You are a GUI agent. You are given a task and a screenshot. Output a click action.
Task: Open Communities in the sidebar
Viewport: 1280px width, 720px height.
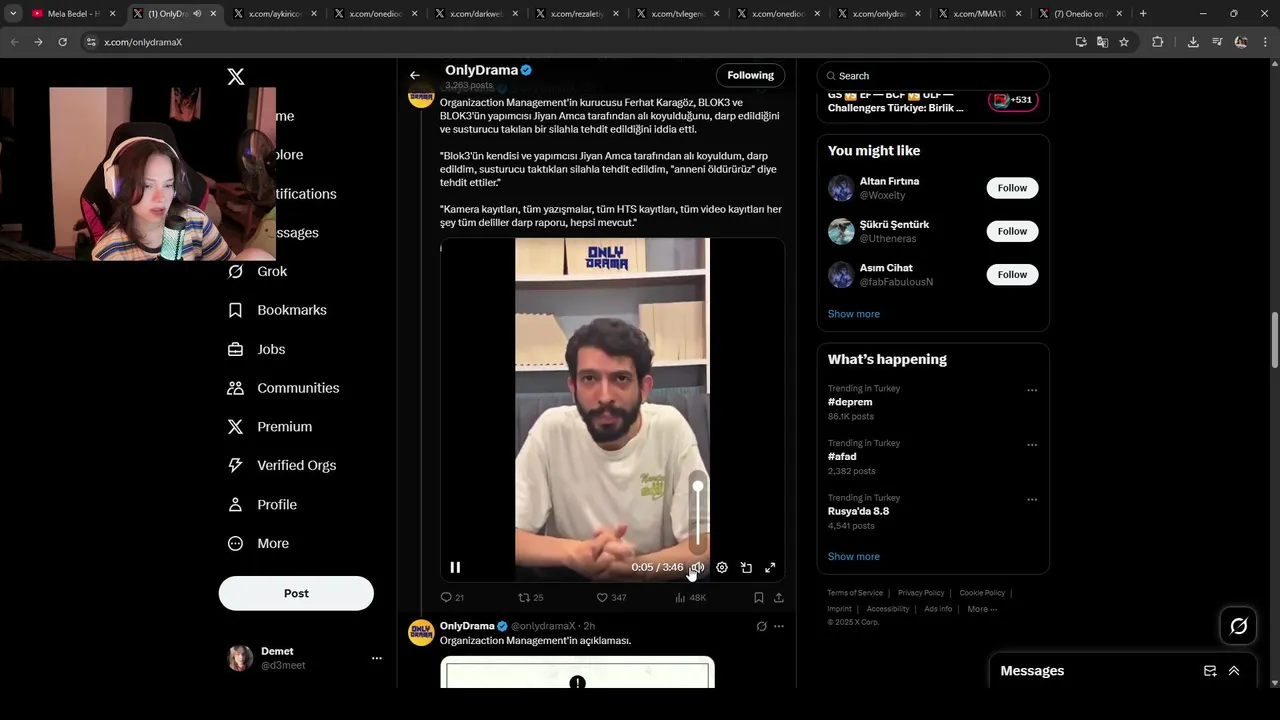tap(284, 388)
